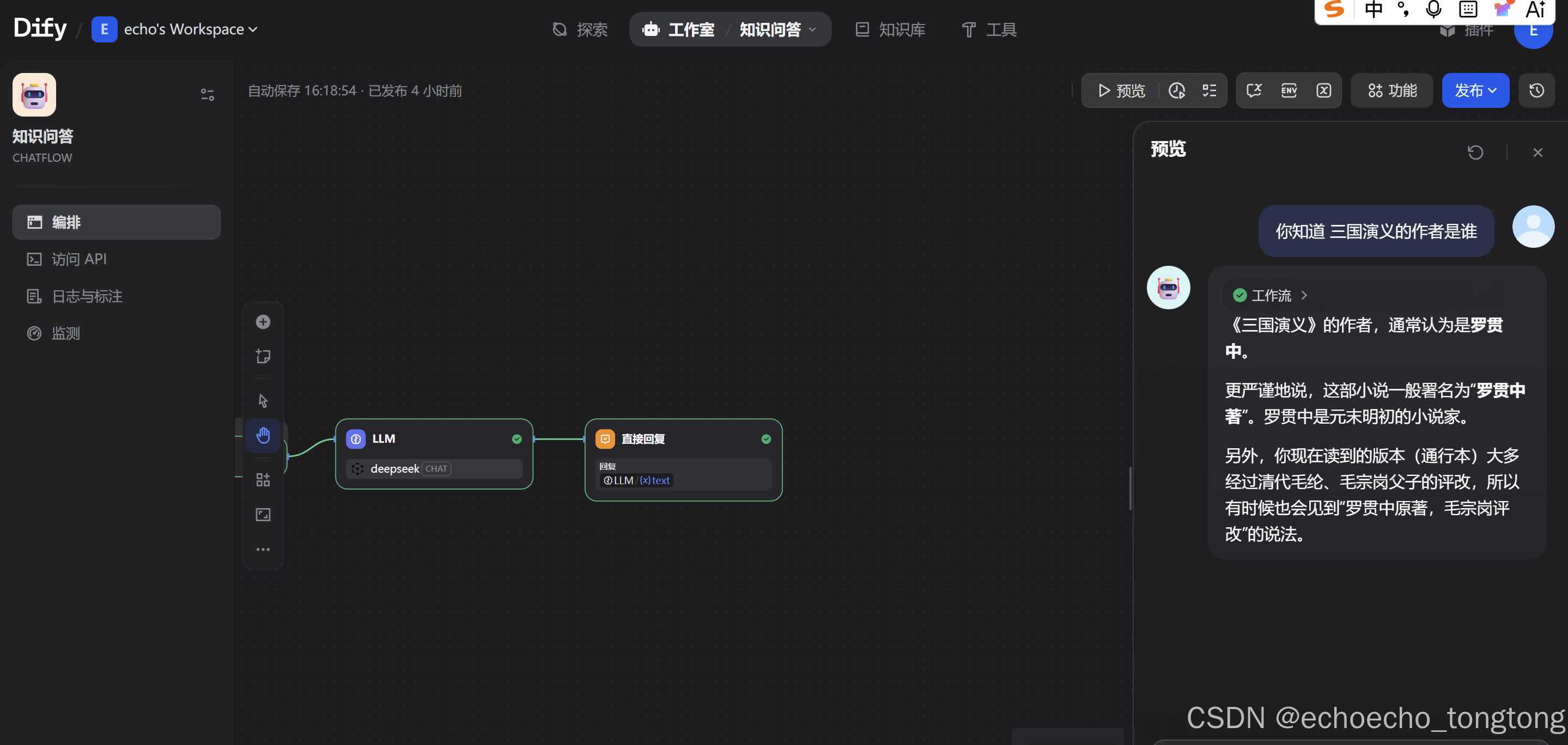Viewport: 1568px width, 745px height.
Task: Switch to the 知识库 tab
Action: point(890,29)
